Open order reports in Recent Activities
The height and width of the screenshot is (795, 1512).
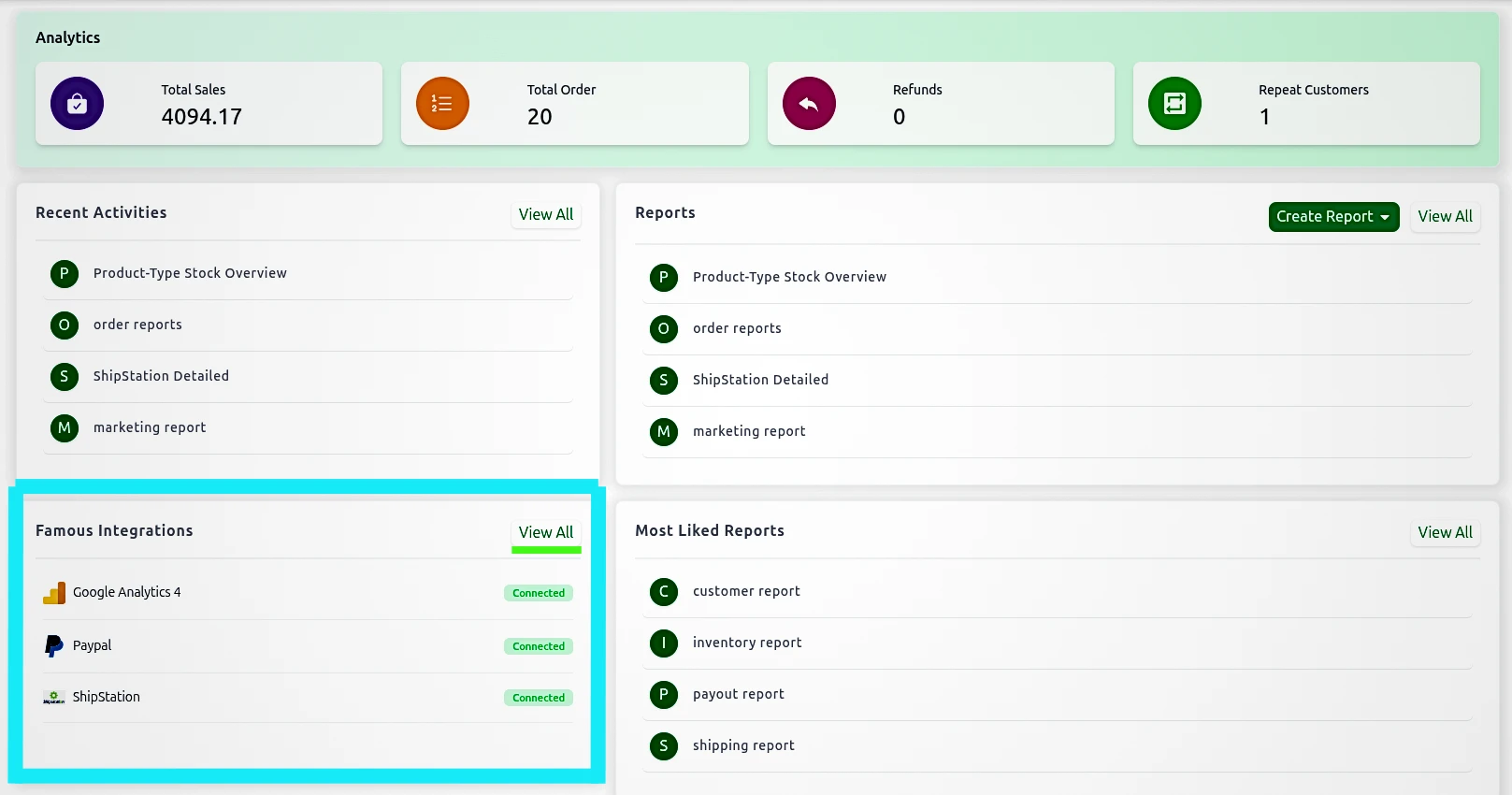pos(137,325)
